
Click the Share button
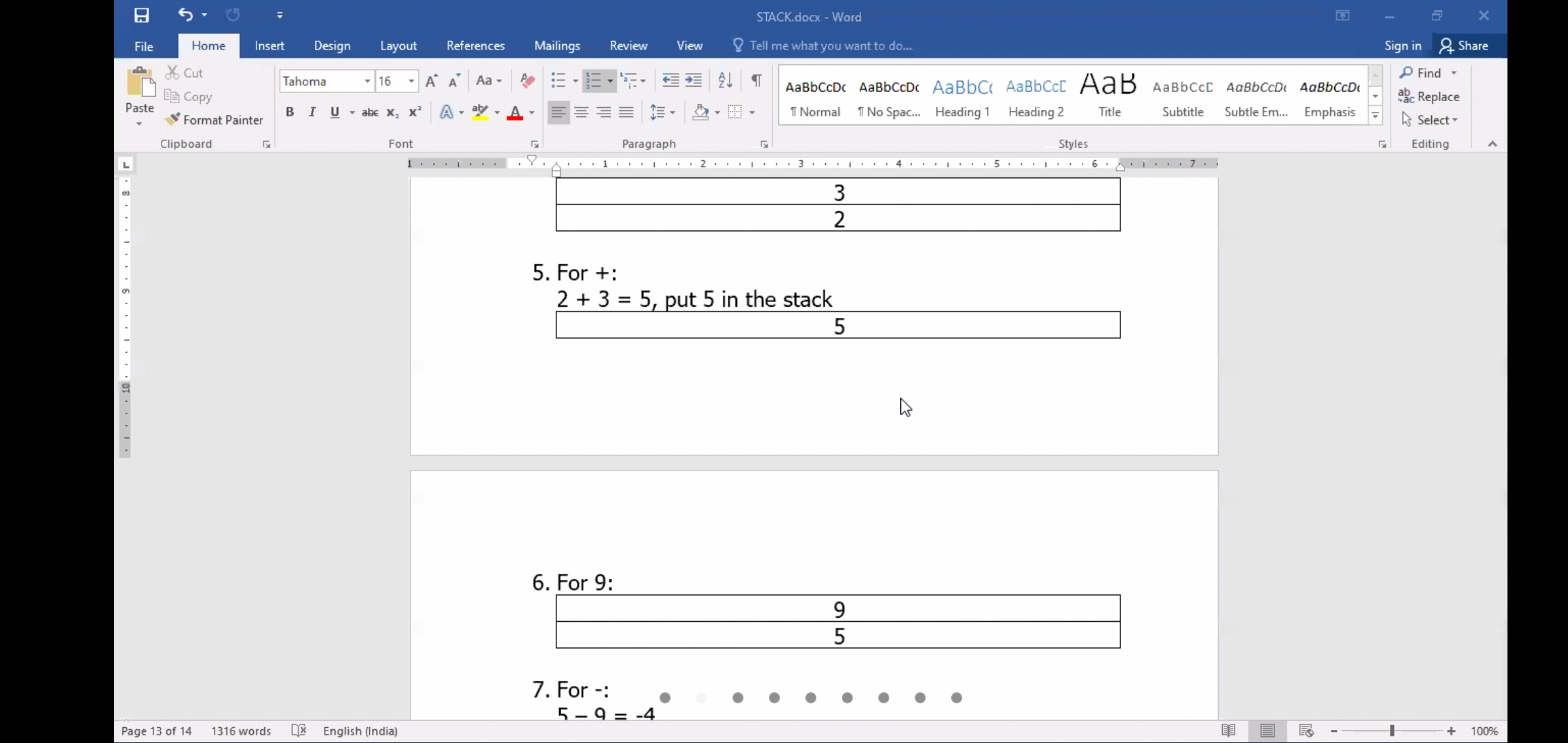1464,45
